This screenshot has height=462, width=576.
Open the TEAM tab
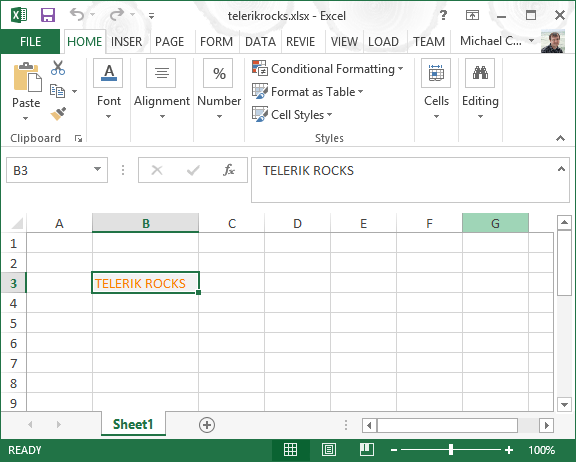pyautogui.click(x=429, y=41)
